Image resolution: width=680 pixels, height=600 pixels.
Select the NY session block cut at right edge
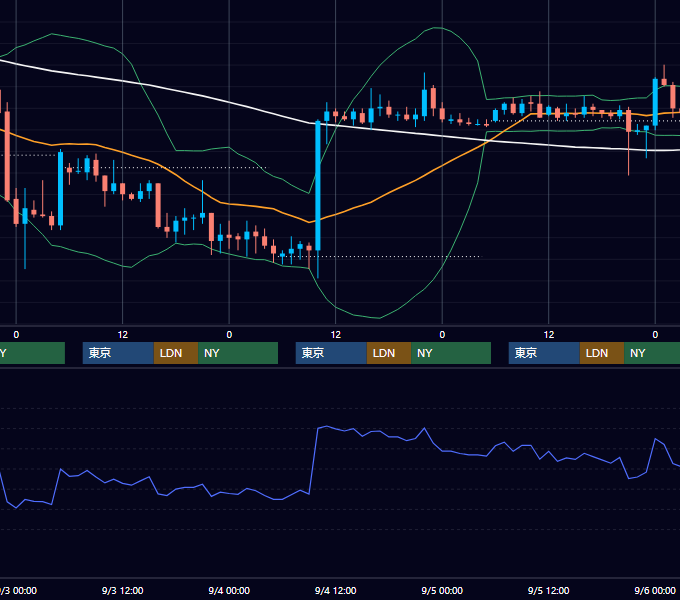(x=652, y=353)
